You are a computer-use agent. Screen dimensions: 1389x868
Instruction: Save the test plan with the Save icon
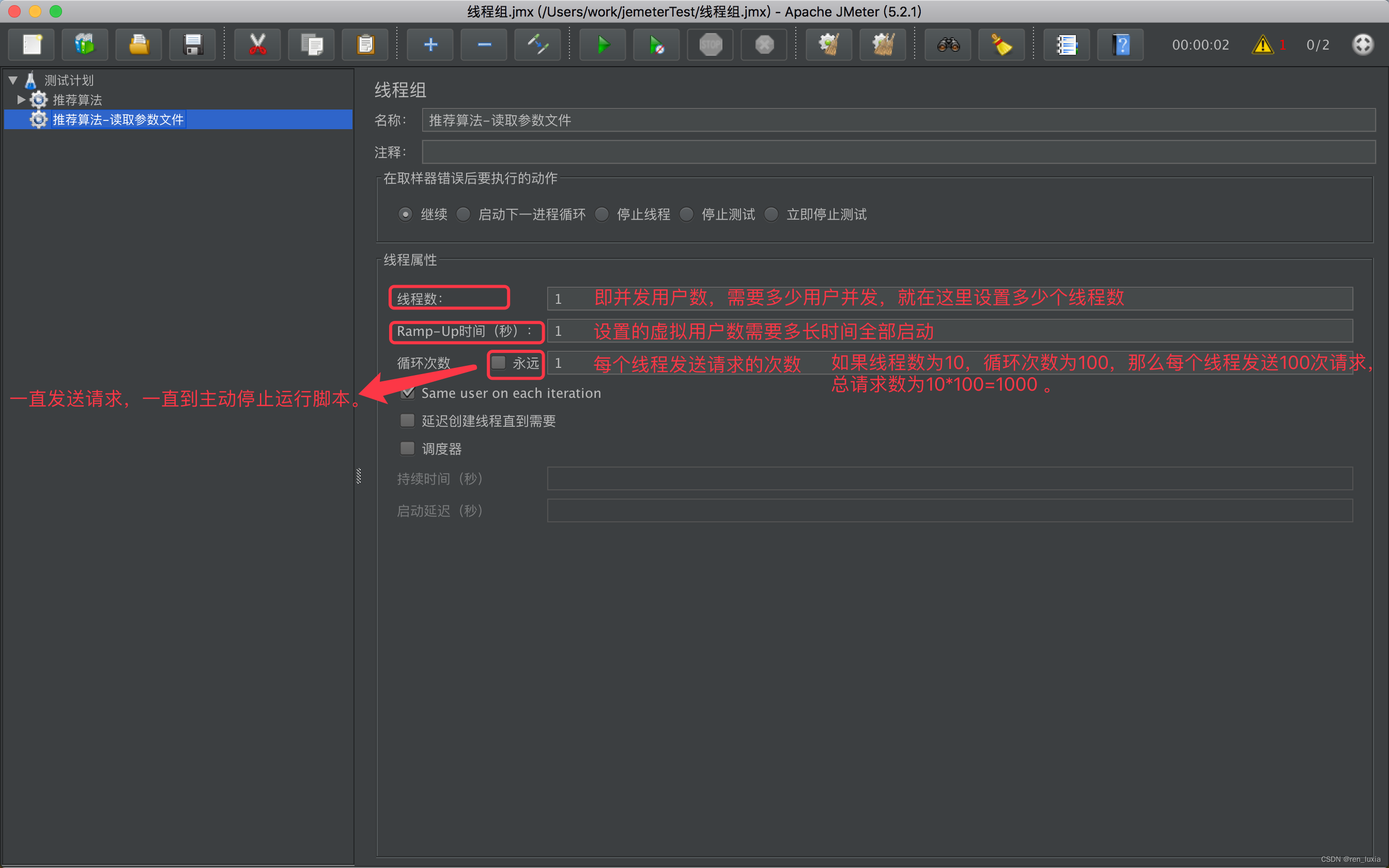192,44
